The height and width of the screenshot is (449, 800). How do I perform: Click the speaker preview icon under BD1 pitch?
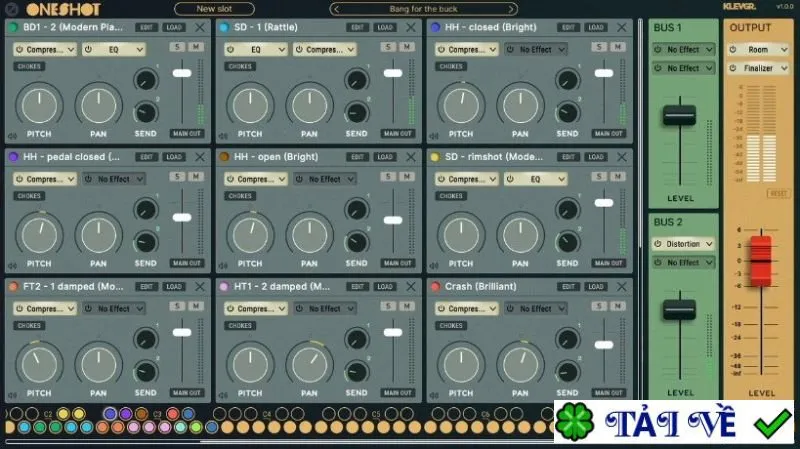point(12,136)
